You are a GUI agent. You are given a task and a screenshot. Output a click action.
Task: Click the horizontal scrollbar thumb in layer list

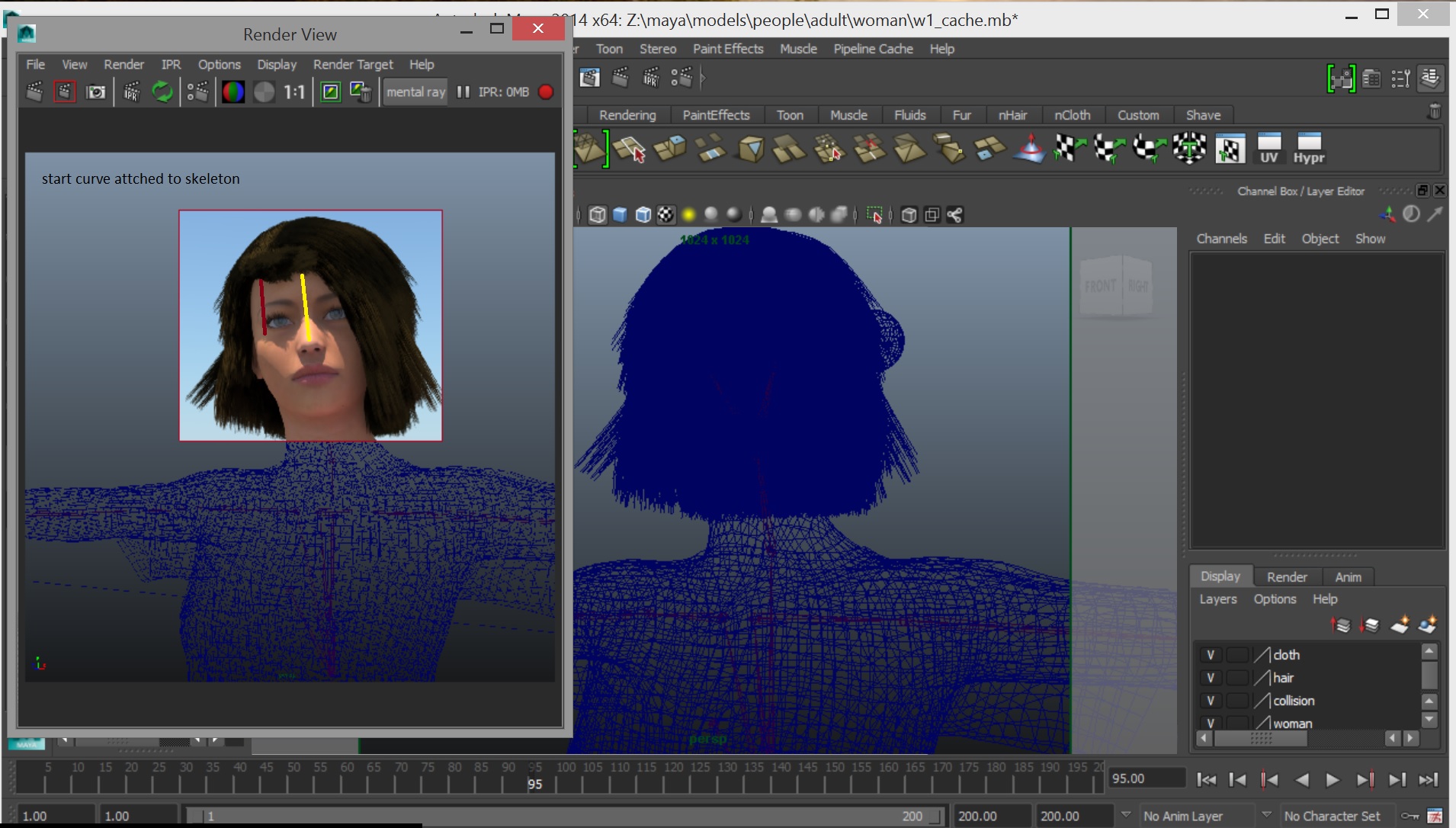tap(1261, 738)
